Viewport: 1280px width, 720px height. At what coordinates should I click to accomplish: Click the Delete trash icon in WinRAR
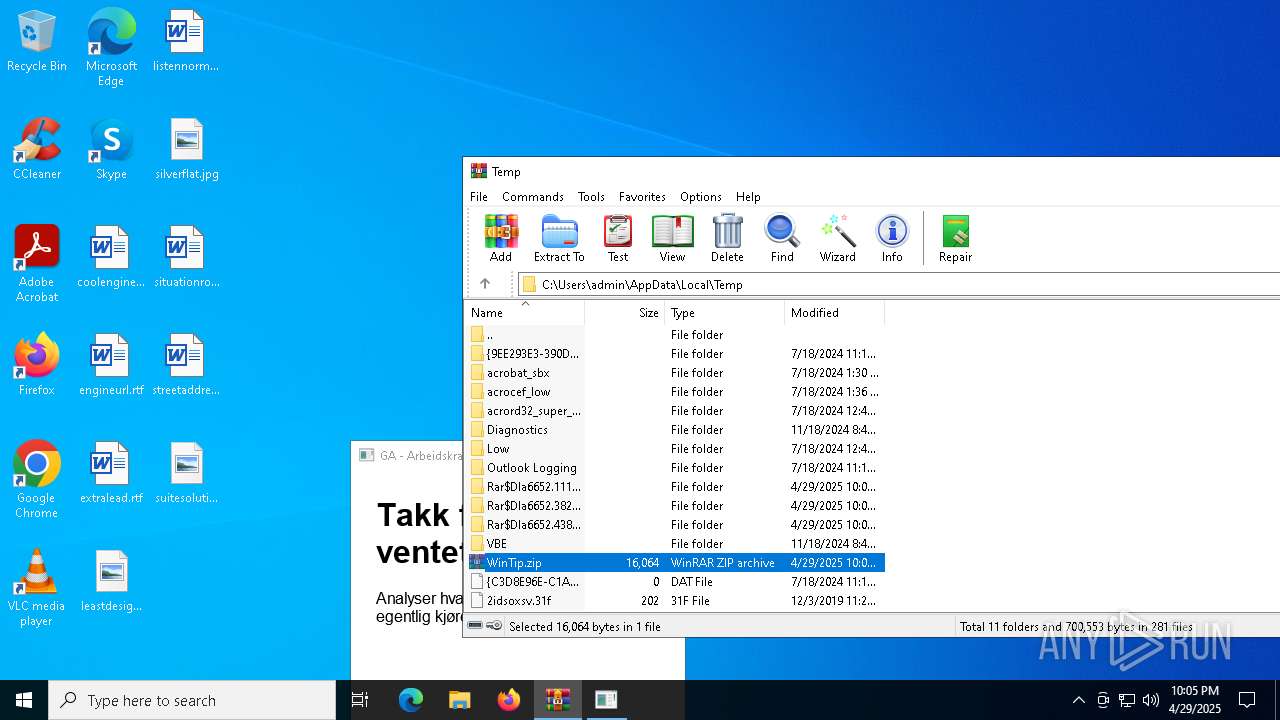(x=727, y=238)
